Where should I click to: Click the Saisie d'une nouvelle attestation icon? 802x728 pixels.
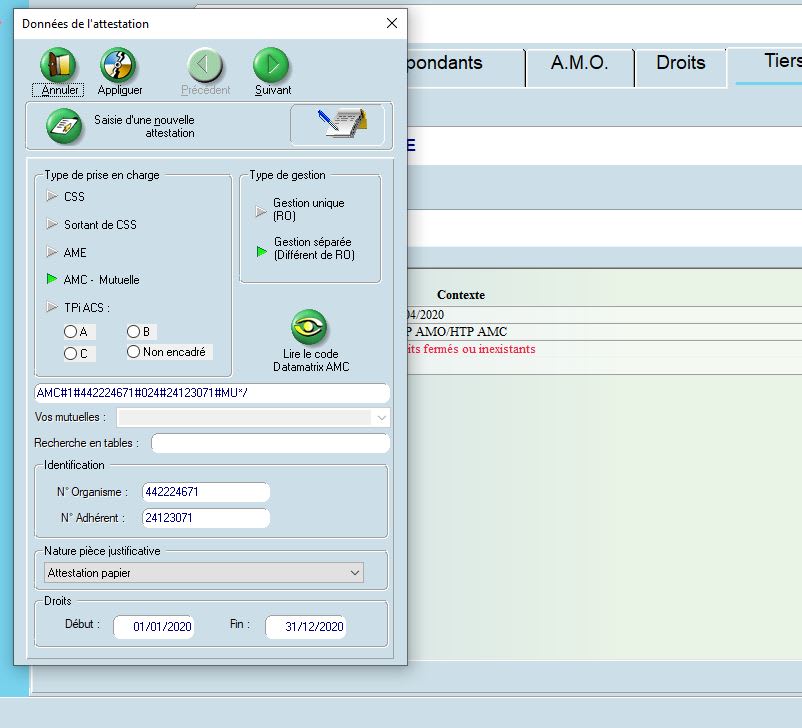pos(64,126)
